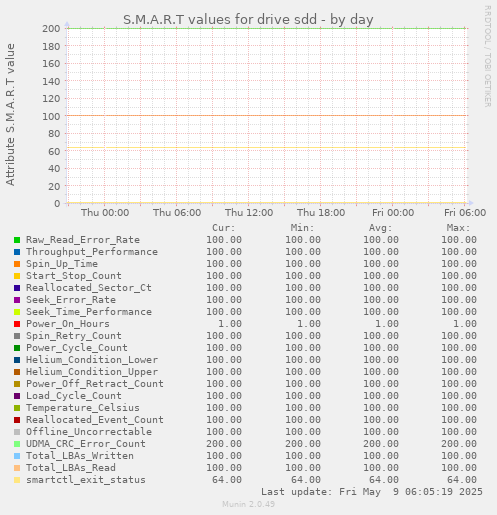This screenshot has width=497, height=515.
Task: Click the Offline_Uncorrectable legend entry
Action: pos(89,432)
